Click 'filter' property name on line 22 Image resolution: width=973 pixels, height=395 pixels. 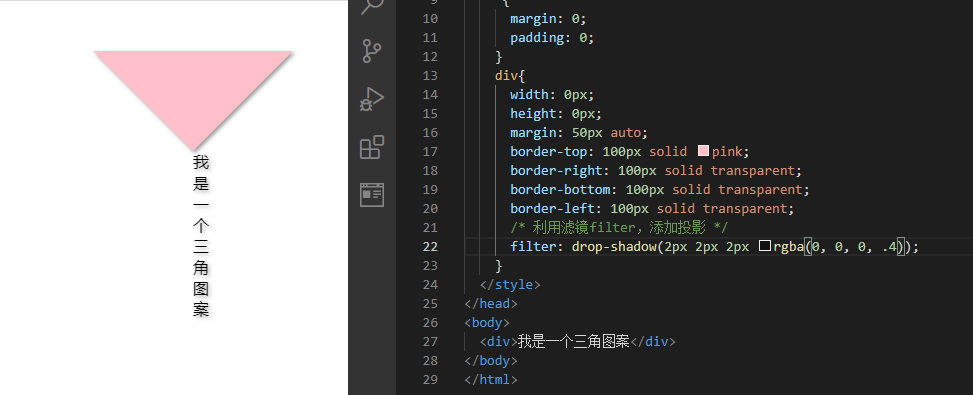(x=533, y=247)
